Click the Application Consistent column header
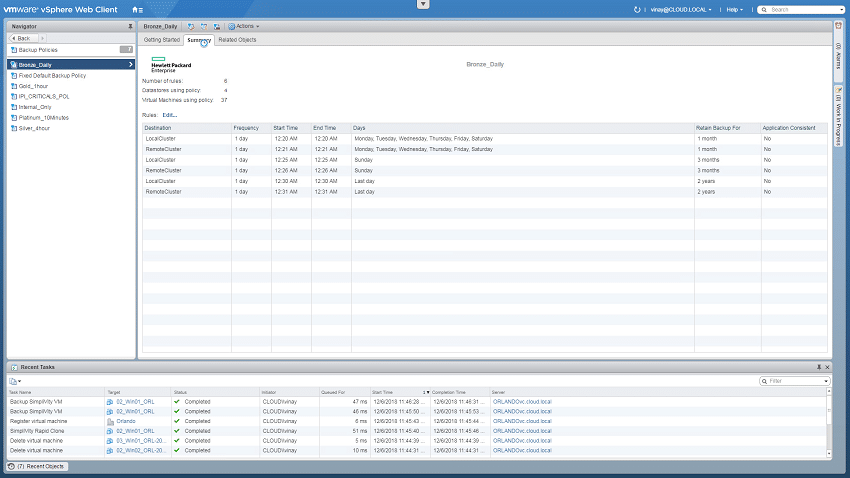The height and width of the screenshot is (478, 850). tap(794, 128)
